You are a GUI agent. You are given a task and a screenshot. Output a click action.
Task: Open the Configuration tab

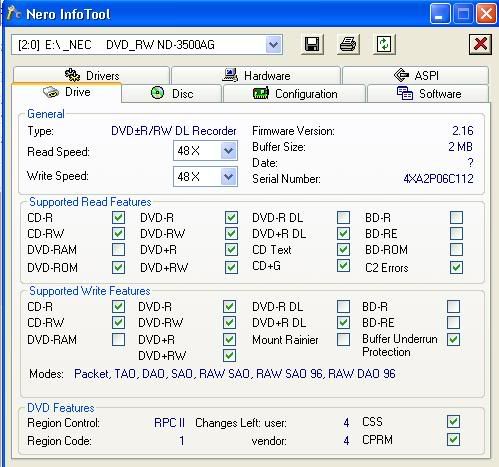295,94
